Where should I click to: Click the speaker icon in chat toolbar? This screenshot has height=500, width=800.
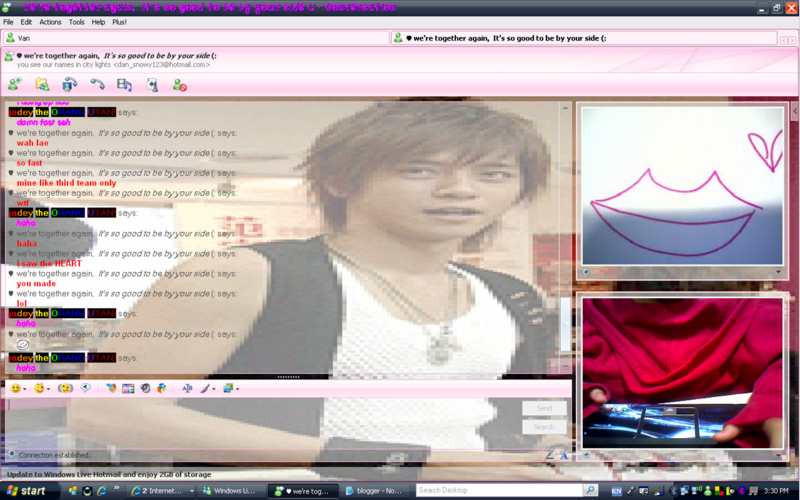tap(145, 388)
